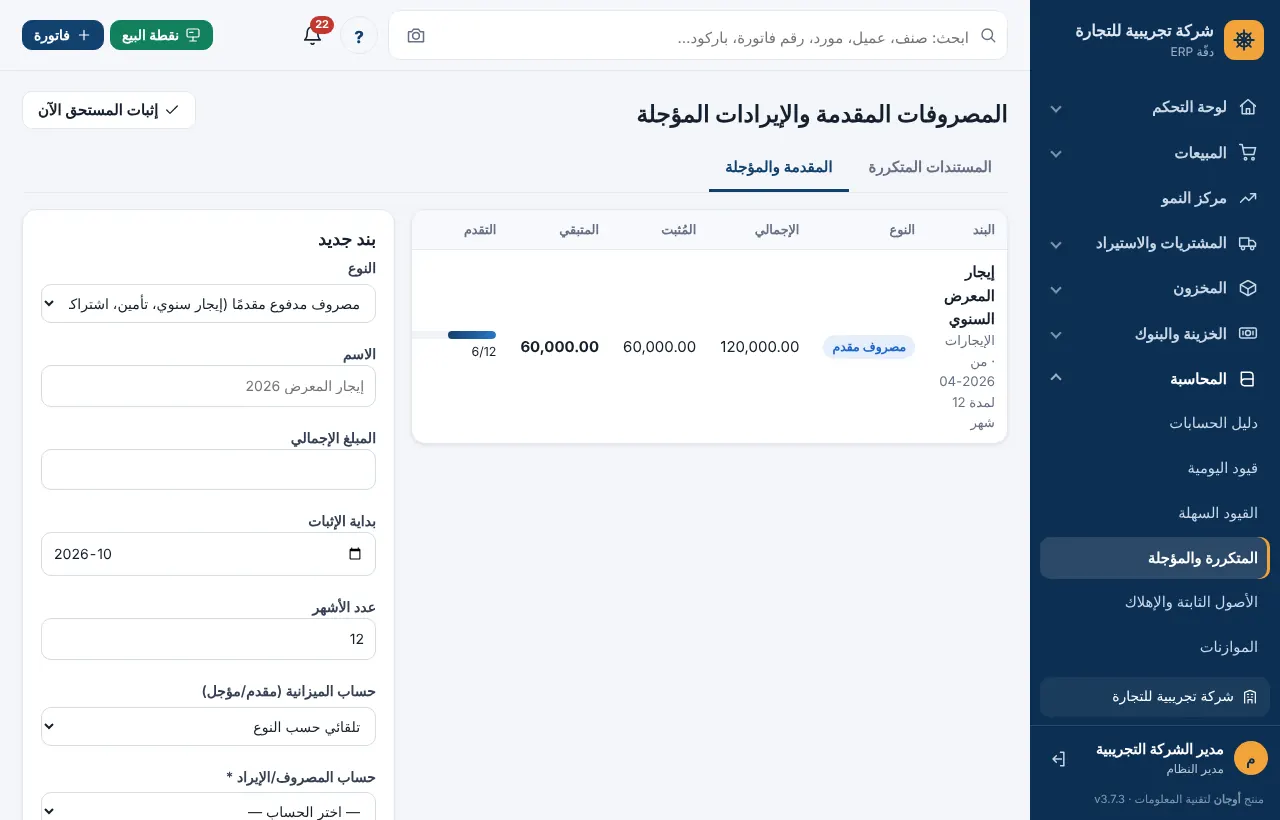The image size is (1280, 820).
Task: Click the trend icon for مركز النمو
Action: pos(1248,198)
